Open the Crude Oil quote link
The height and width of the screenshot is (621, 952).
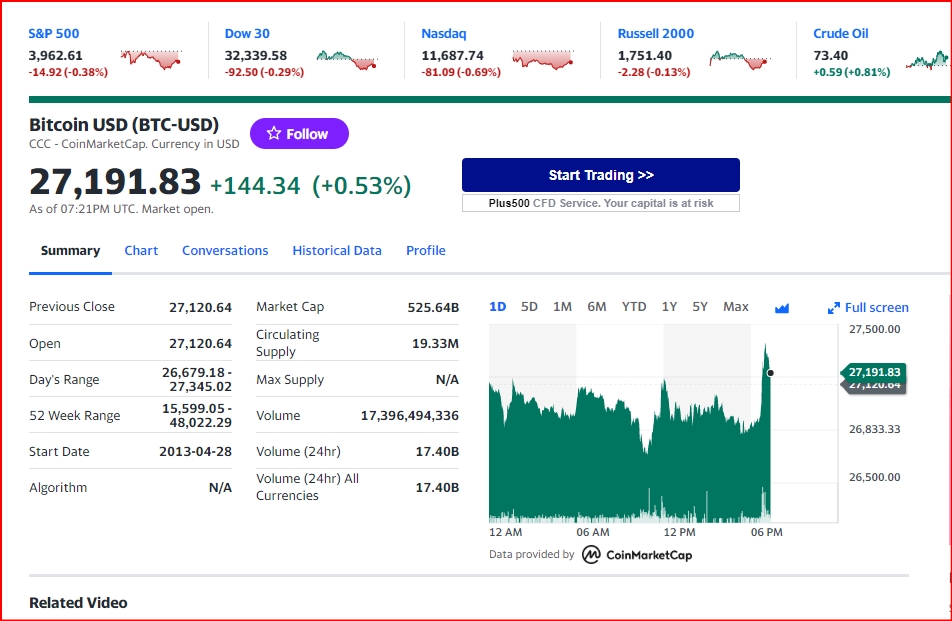coord(841,33)
